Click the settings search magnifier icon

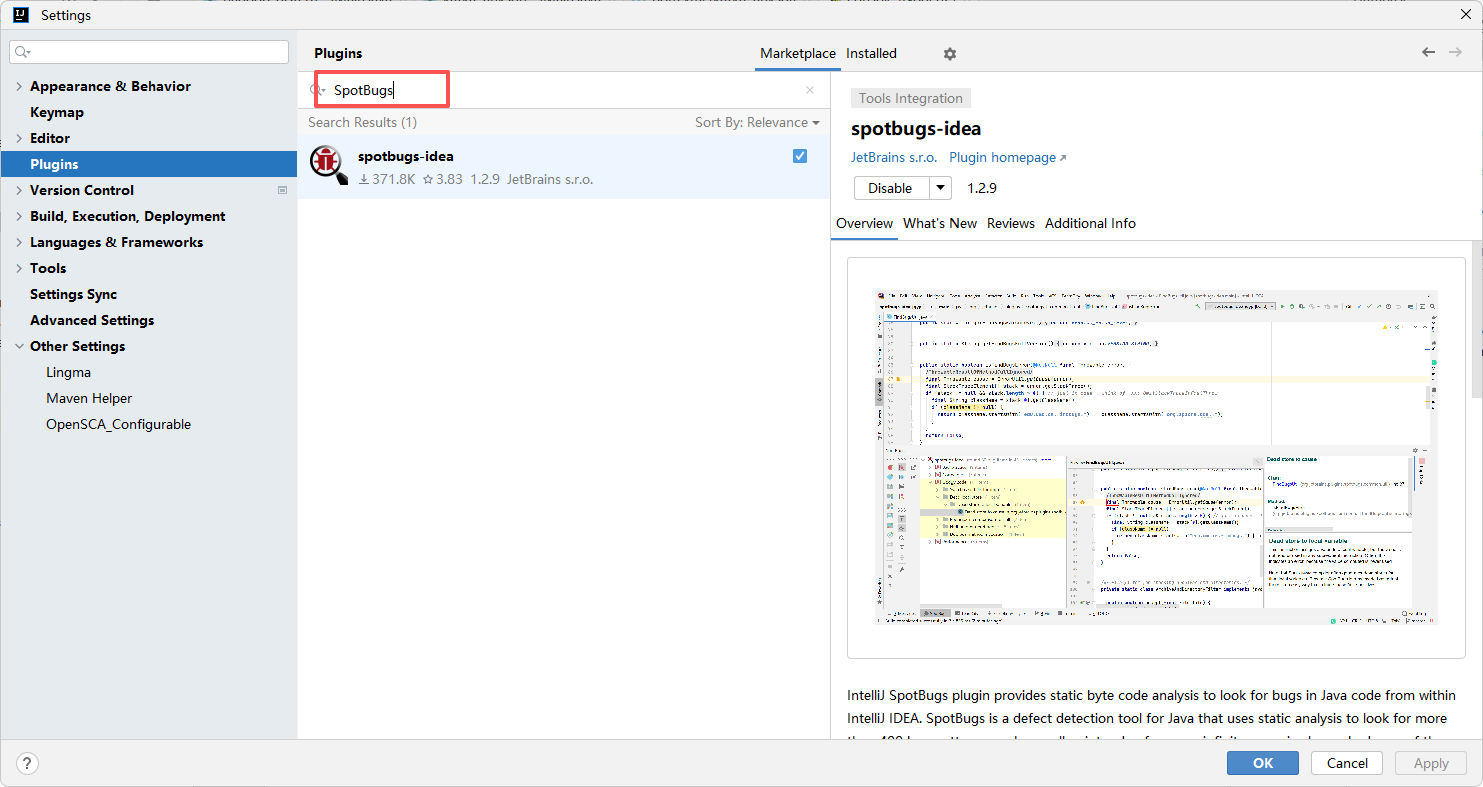(23, 52)
